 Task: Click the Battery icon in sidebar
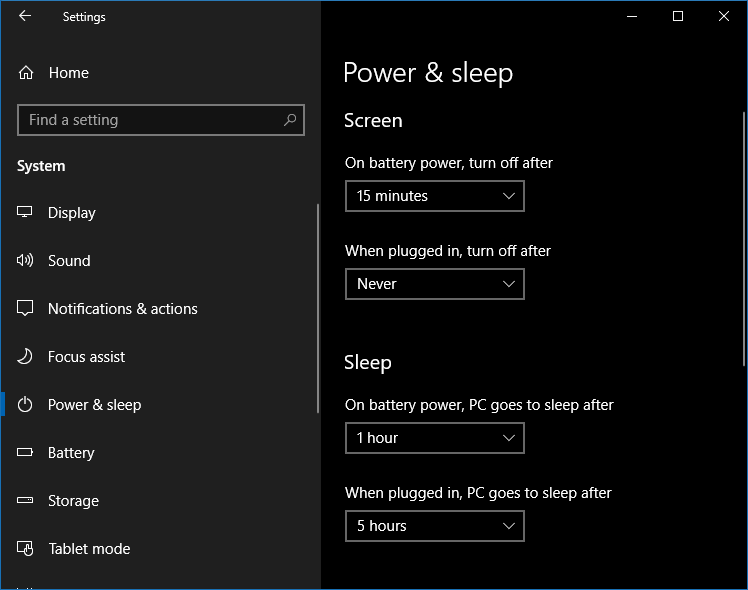click(x=25, y=452)
